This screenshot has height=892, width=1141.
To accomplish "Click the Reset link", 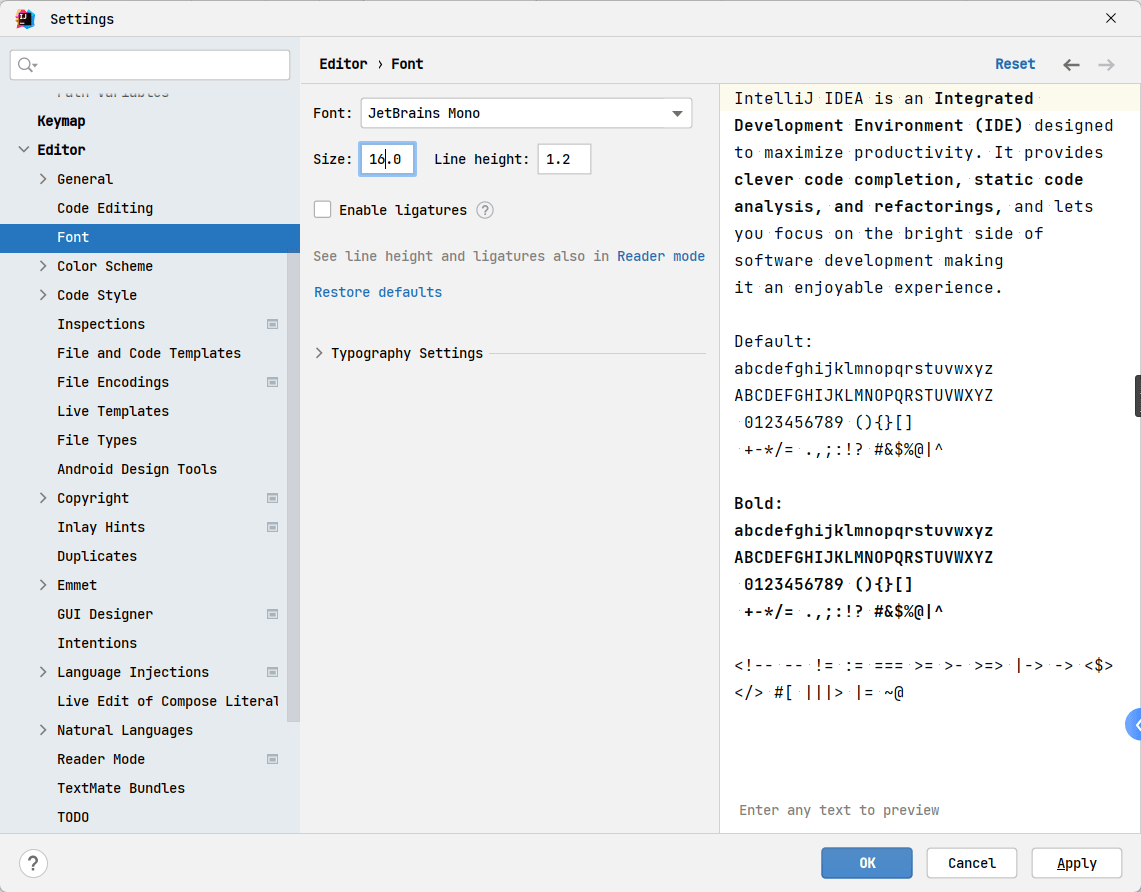I will 1014,64.
